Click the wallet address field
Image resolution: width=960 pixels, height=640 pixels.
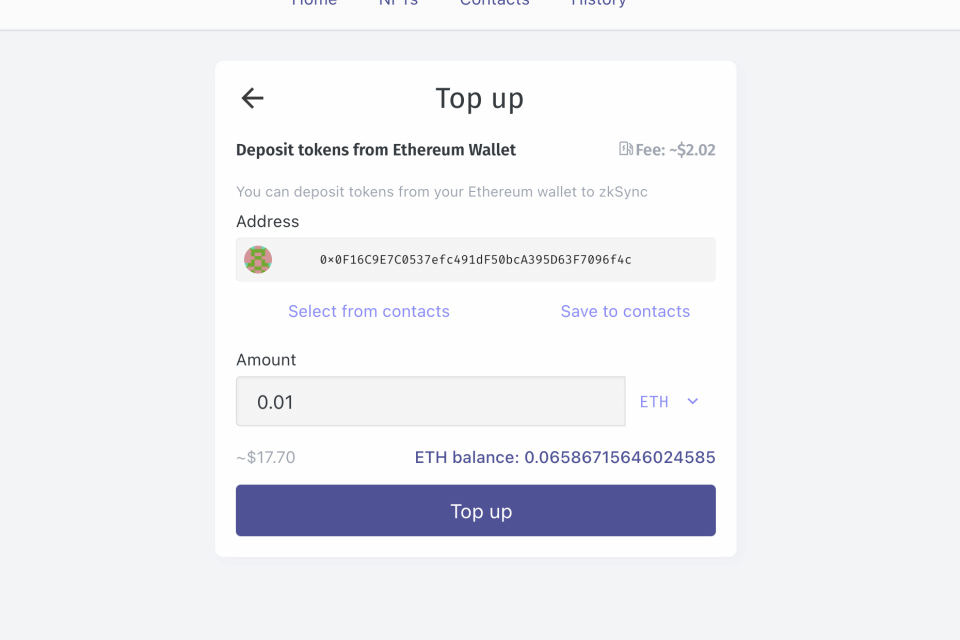coord(476,260)
